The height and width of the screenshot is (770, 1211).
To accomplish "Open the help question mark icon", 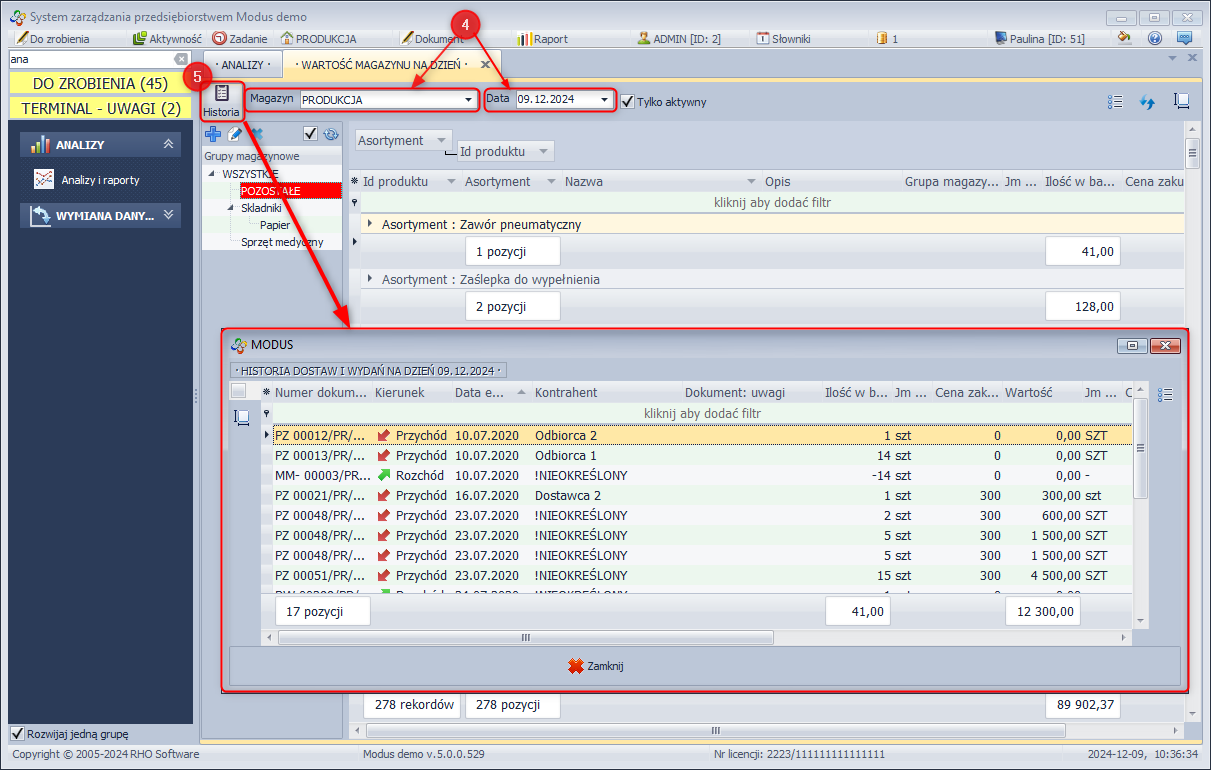I will tap(1155, 39).
